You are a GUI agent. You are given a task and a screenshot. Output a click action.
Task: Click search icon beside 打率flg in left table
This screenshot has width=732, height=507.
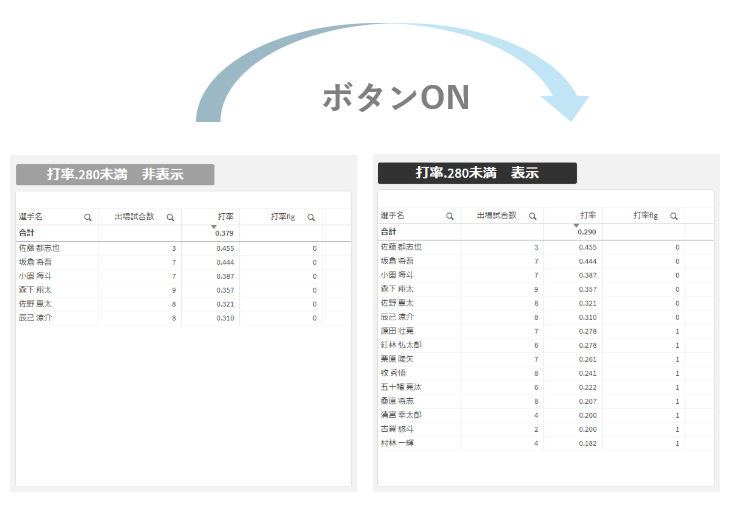pos(311,217)
